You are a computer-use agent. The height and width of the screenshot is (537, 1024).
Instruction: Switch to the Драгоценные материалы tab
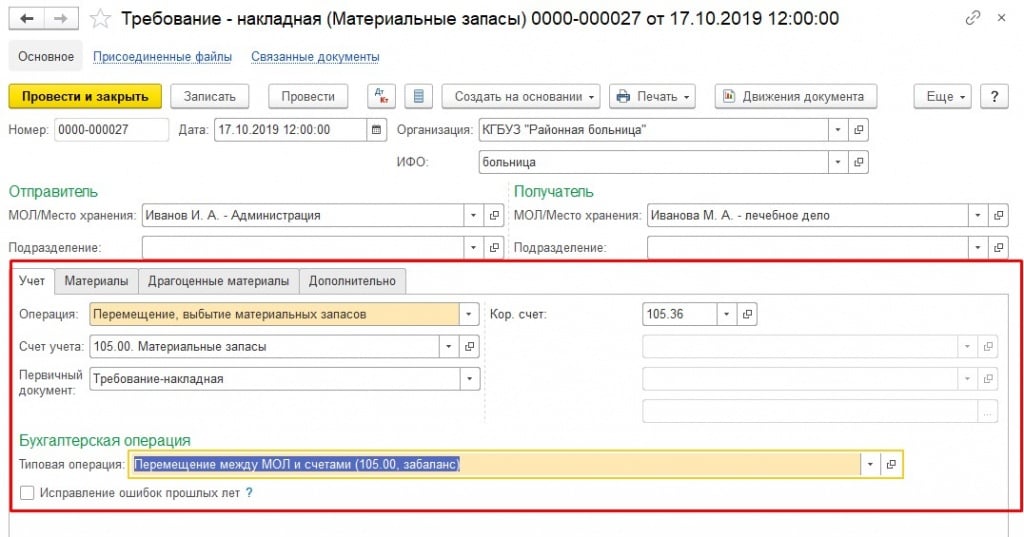point(217,281)
